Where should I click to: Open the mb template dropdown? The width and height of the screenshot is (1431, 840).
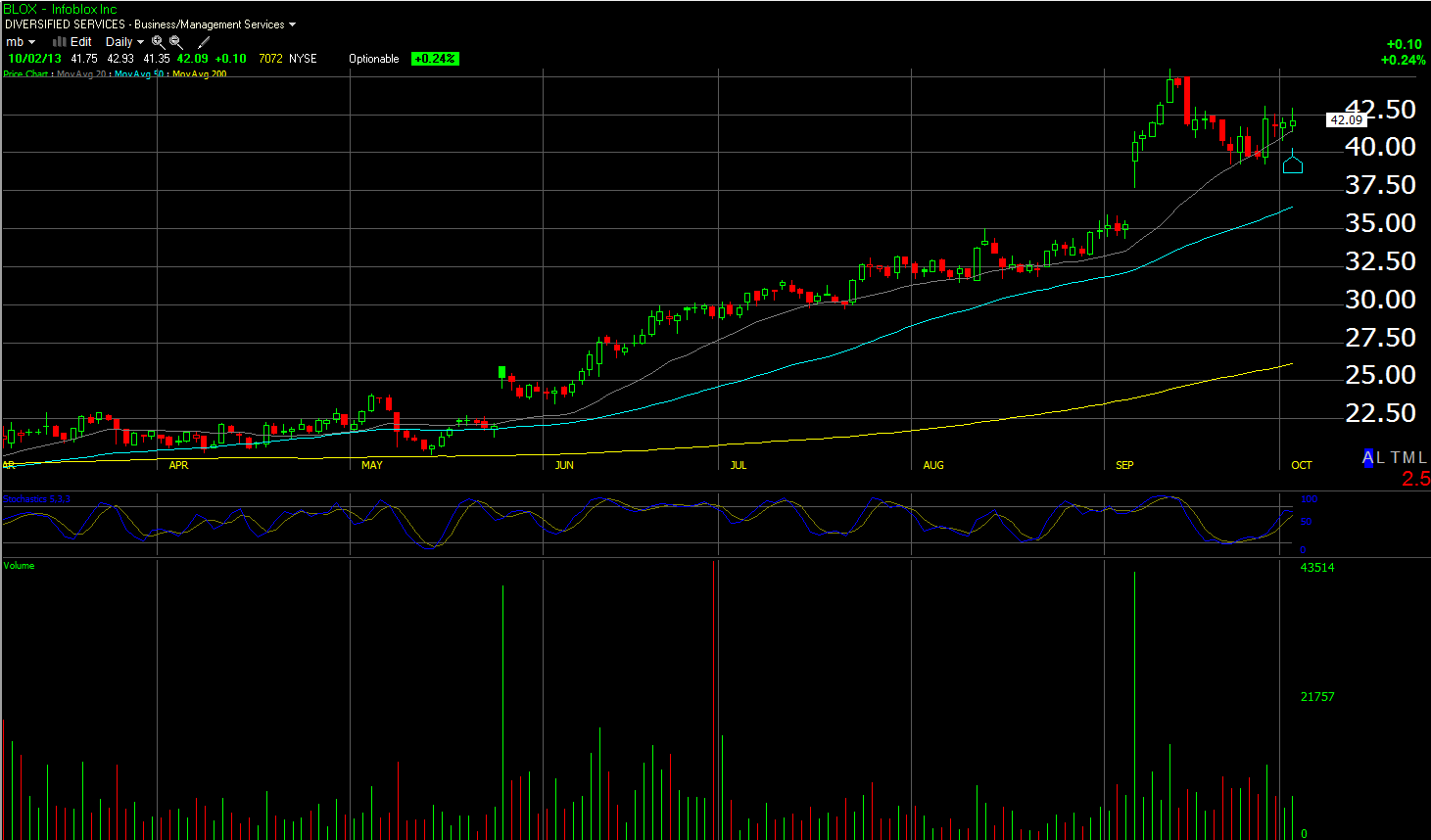pyautogui.click(x=20, y=42)
